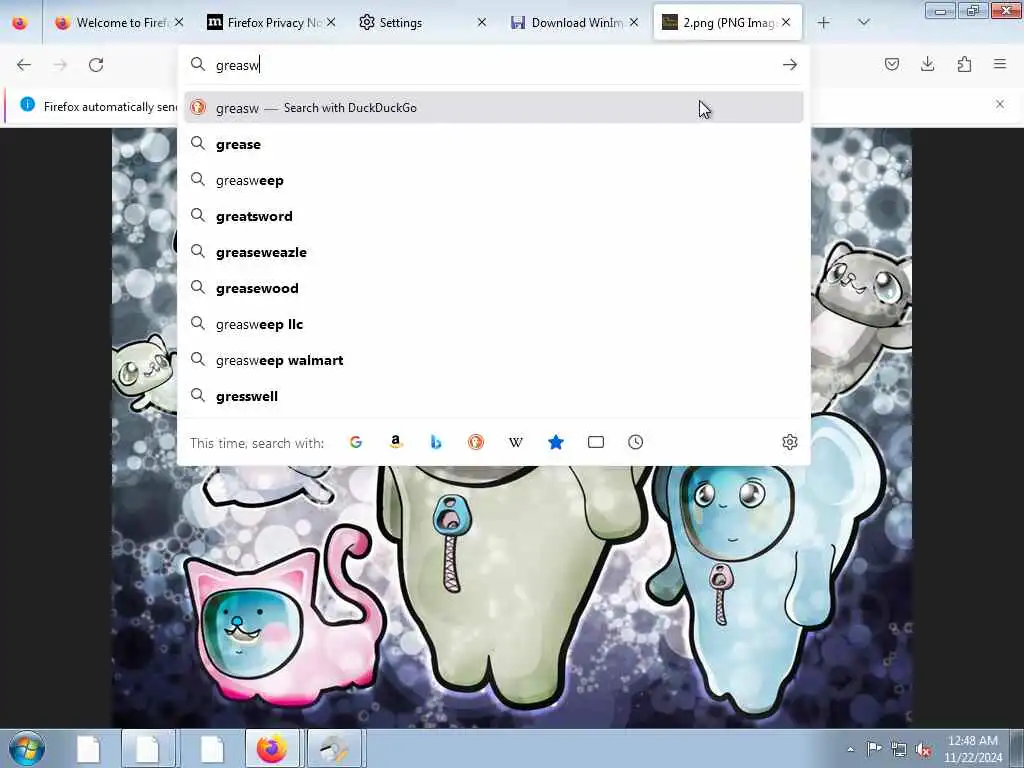1024x768 pixels.
Task: Search in open Tabs icon
Action: [x=596, y=442]
